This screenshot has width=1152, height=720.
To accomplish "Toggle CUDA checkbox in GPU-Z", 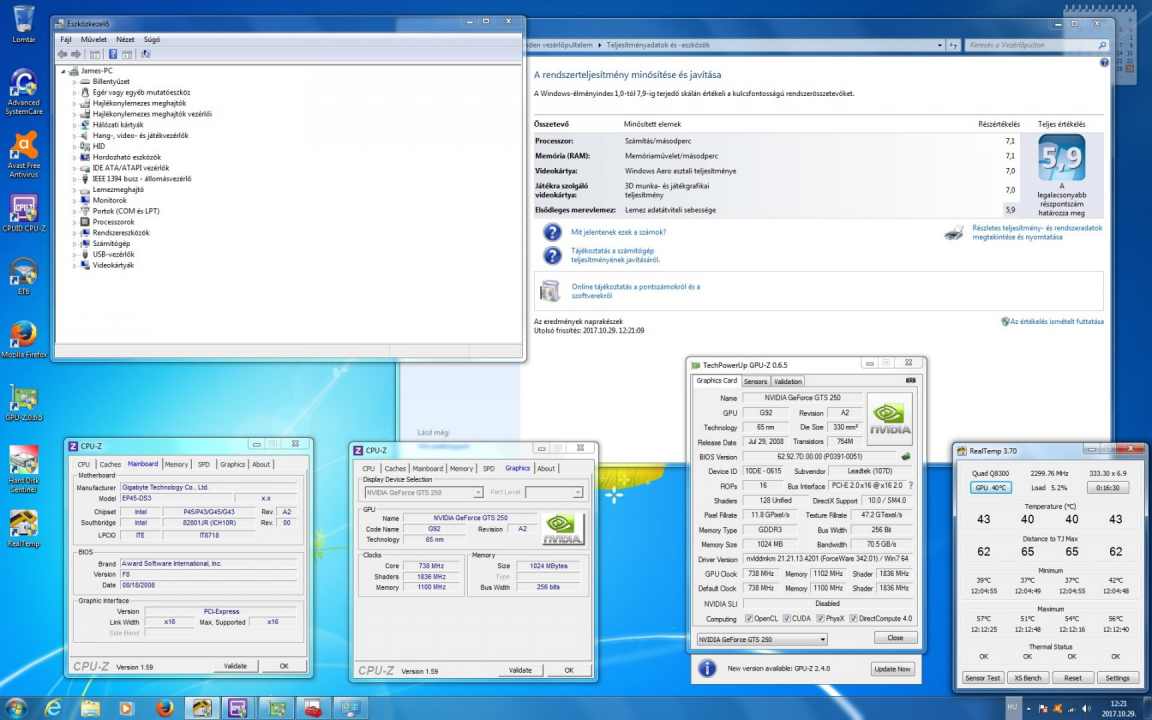I will [x=787, y=619].
